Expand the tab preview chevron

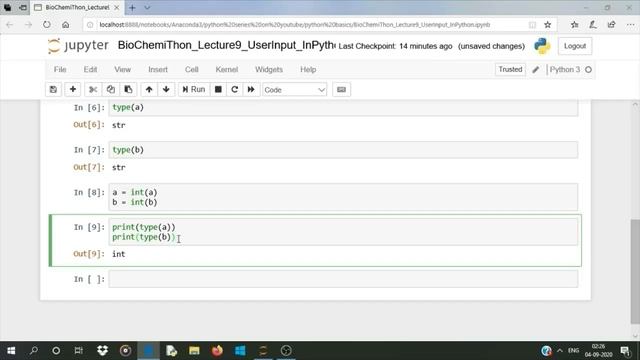point(147,8)
